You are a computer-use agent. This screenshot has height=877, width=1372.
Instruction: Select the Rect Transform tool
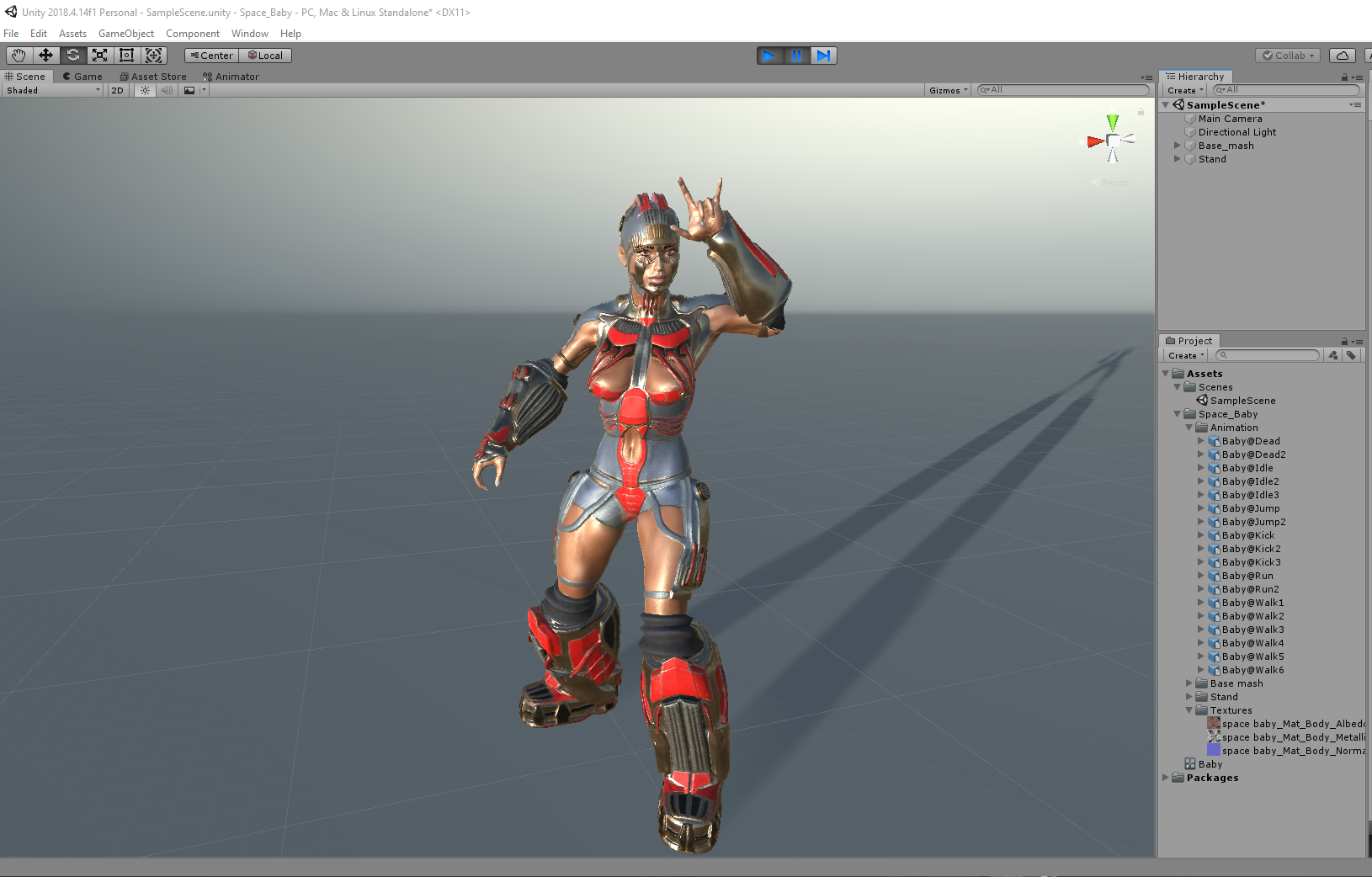tap(126, 56)
